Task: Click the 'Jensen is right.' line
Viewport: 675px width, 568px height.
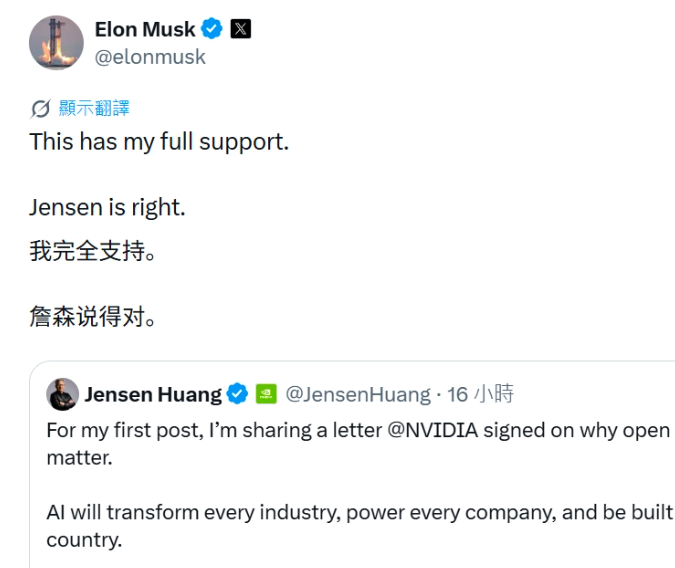Action: [107, 208]
